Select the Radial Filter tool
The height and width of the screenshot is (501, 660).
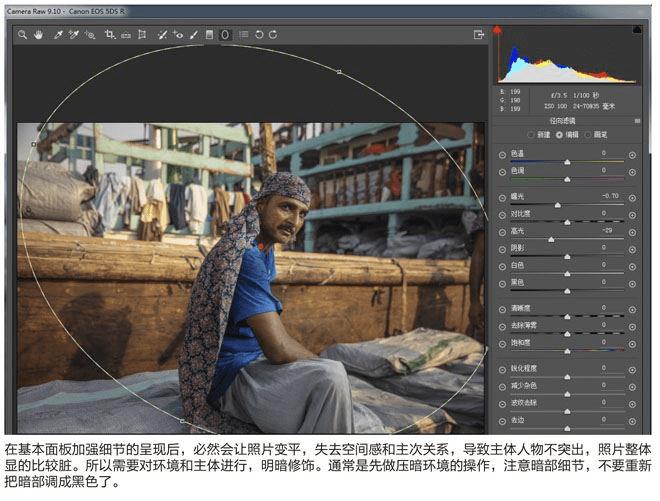[225, 35]
